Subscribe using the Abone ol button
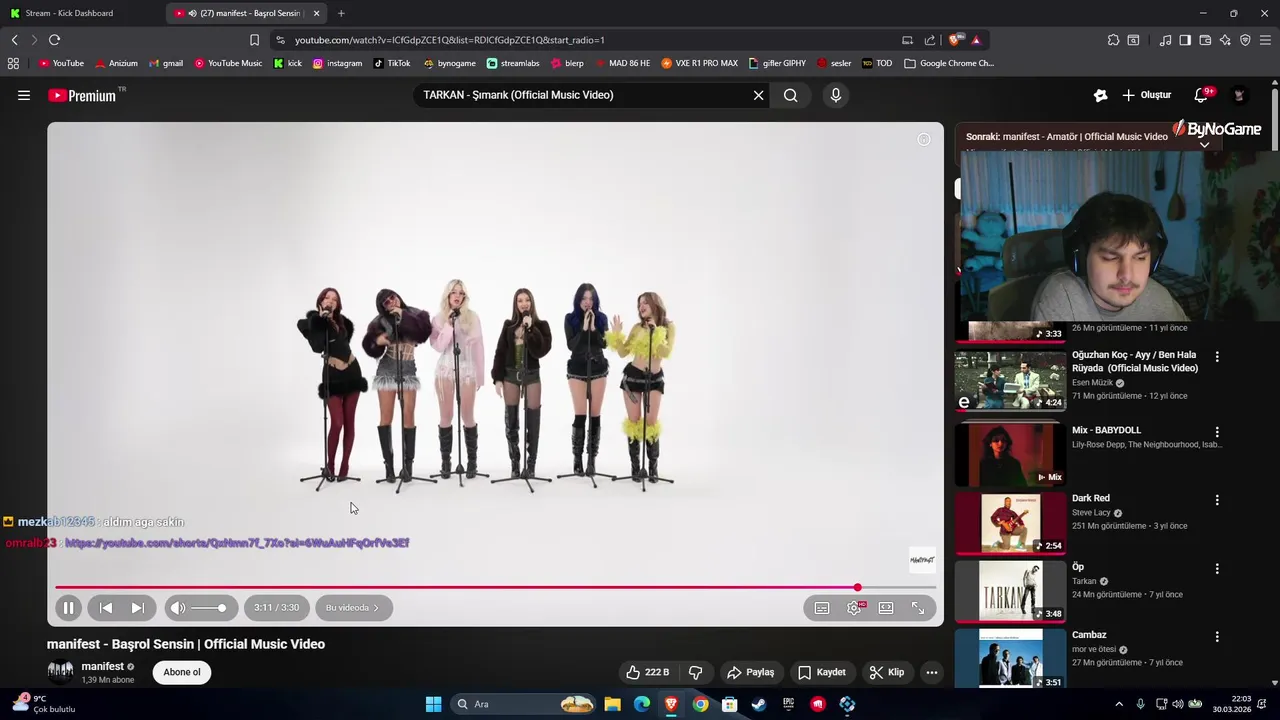1280x720 pixels. [x=182, y=672]
